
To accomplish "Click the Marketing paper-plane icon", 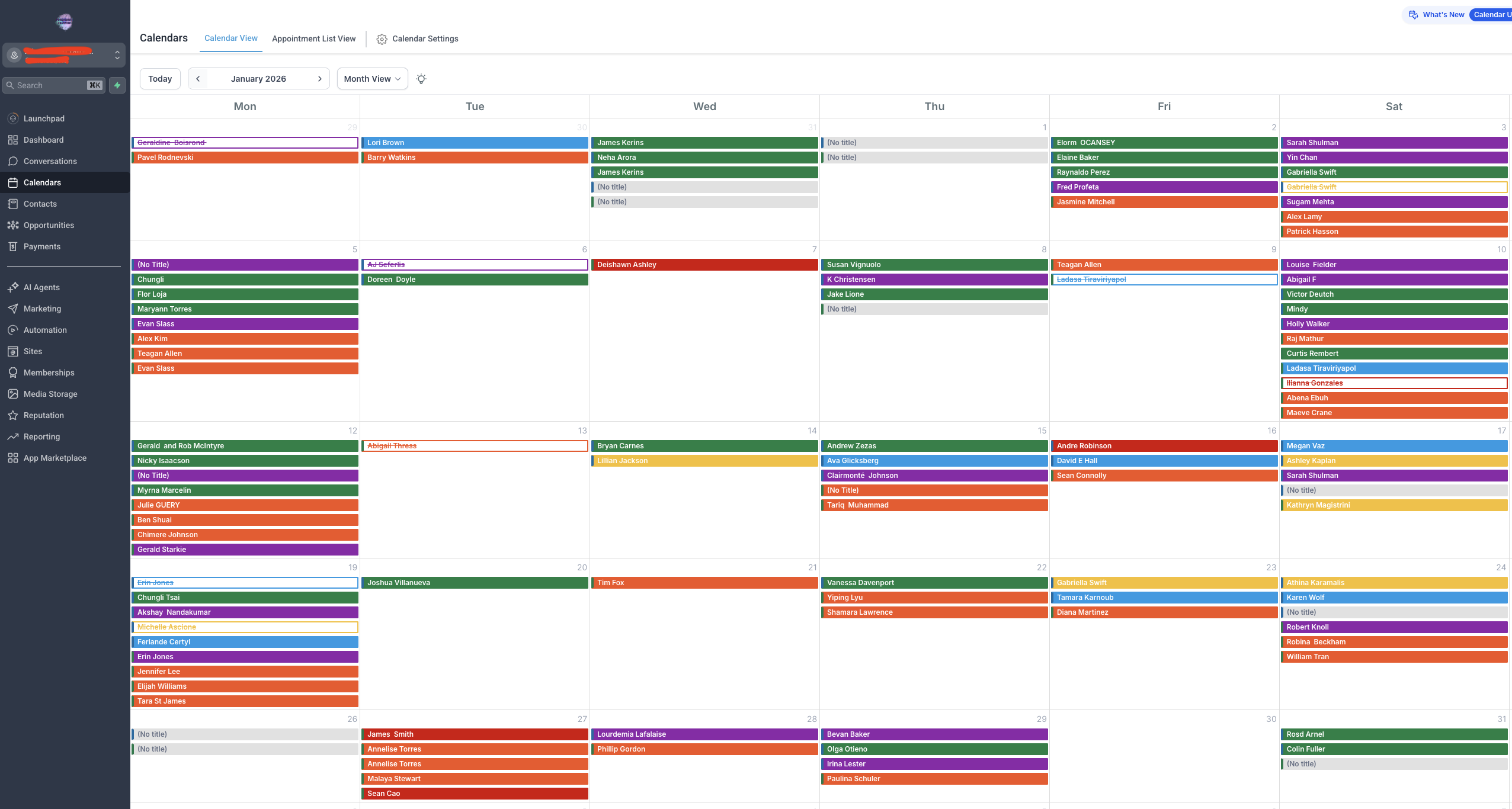I will click(x=13, y=309).
